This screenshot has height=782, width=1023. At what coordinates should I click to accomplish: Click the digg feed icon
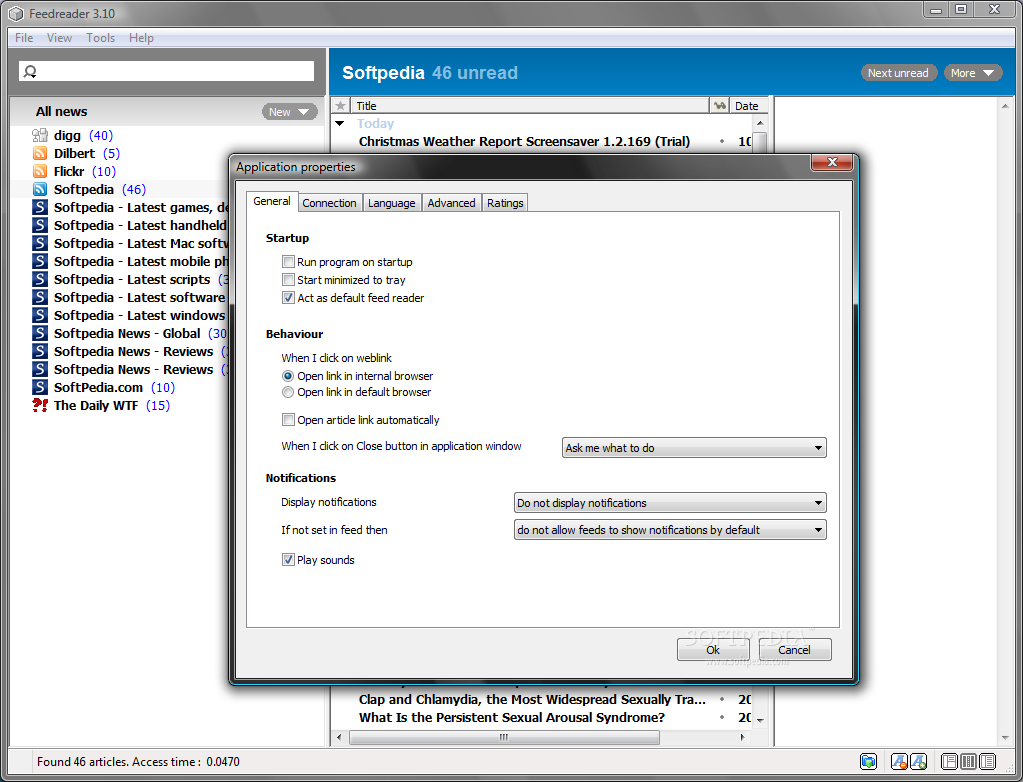pyautogui.click(x=40, y=135)
